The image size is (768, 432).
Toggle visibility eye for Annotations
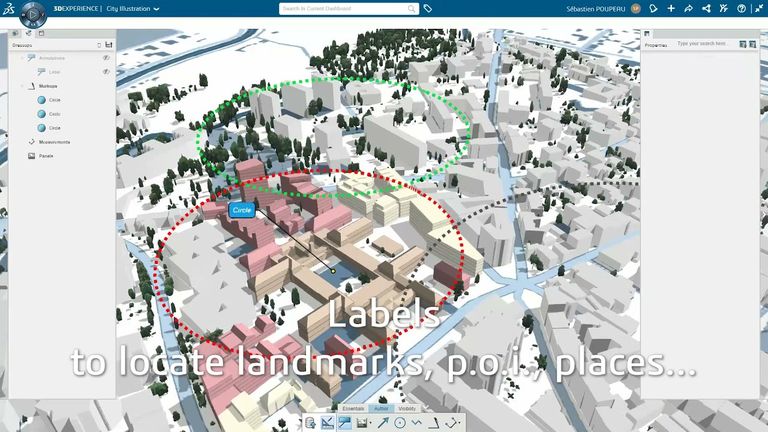(106, 58)
